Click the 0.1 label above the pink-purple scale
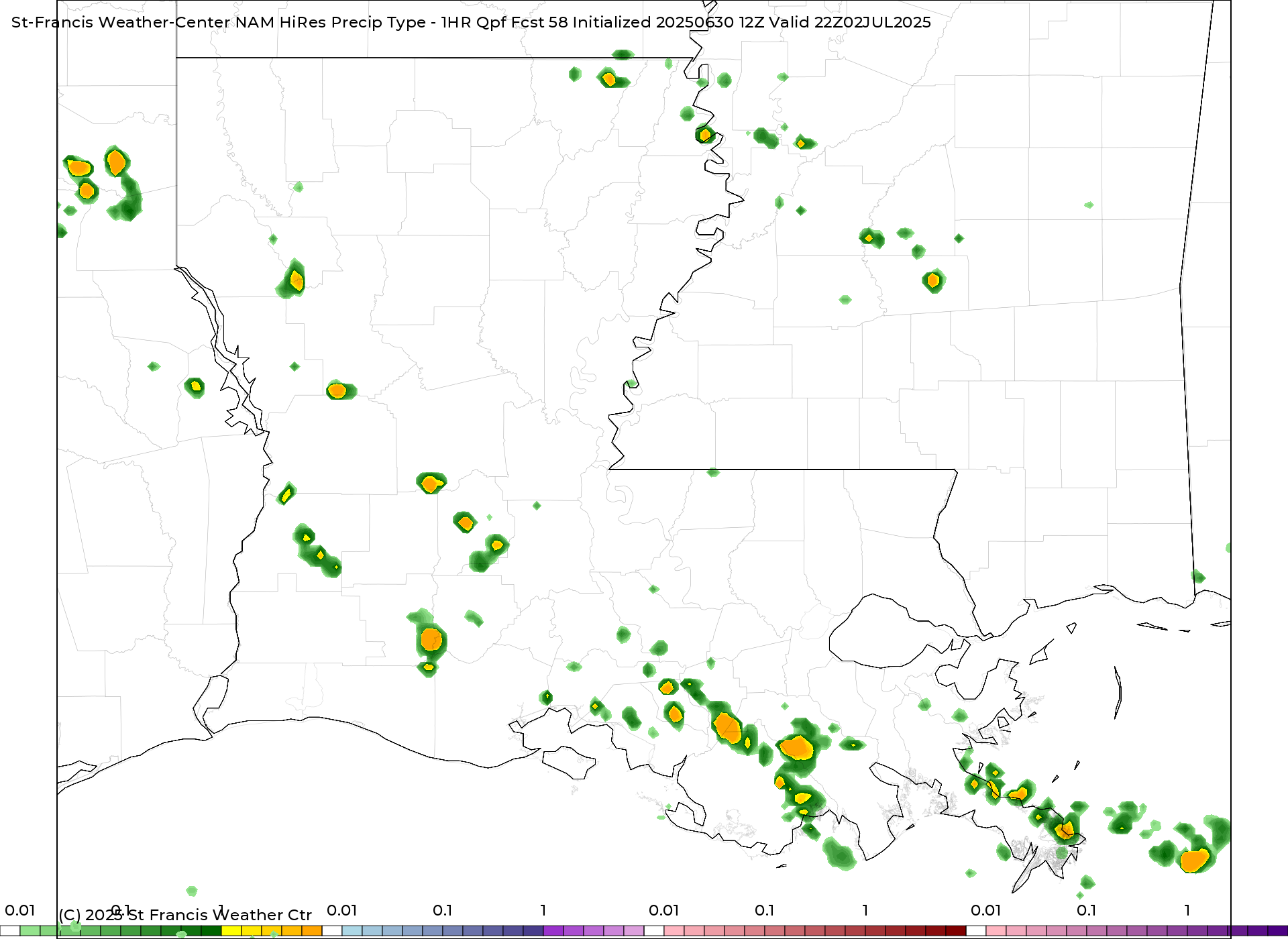The height and width of the screenshot is (939, 1288). pos(1087,910)
